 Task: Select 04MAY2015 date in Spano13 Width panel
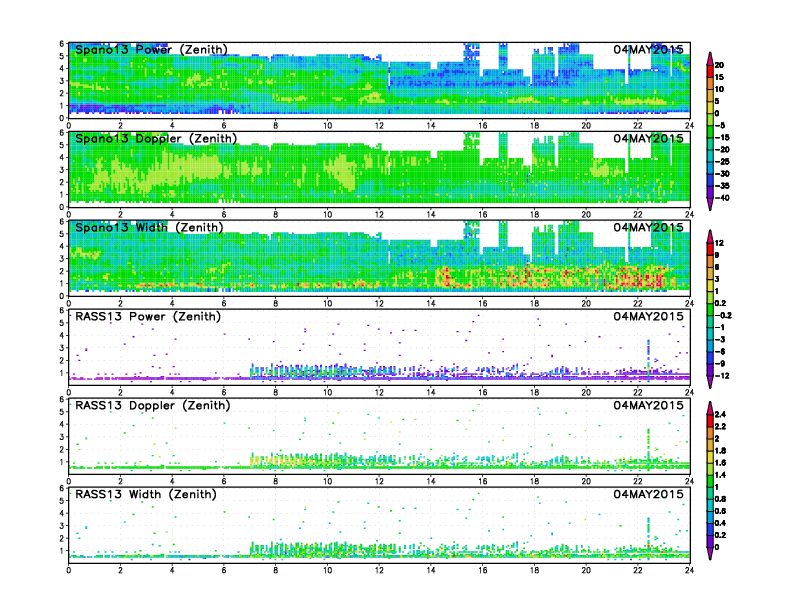[x=649, y=227]
